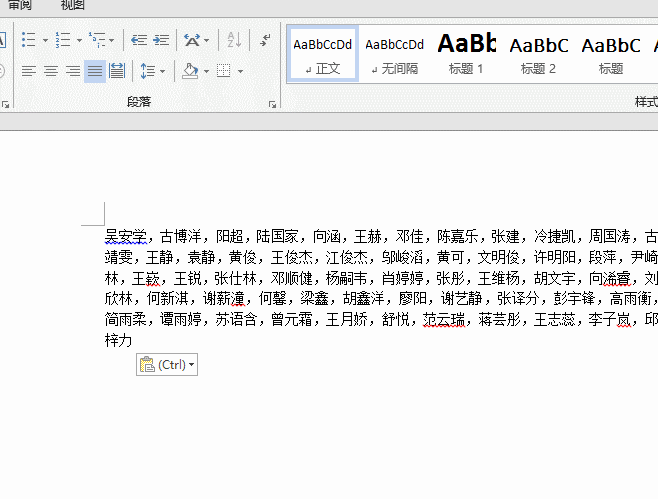Click the name 古博洋 in document
Image resolution: width=658 pixels, height=499 pixels.
tap(181, 236)
